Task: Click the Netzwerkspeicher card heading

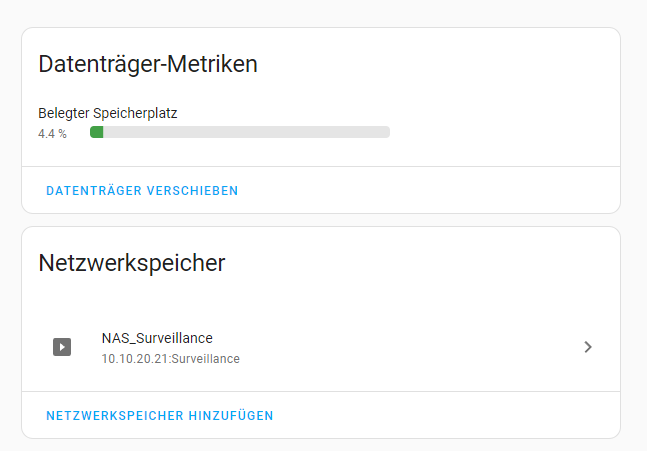Action: pos(131,263)
